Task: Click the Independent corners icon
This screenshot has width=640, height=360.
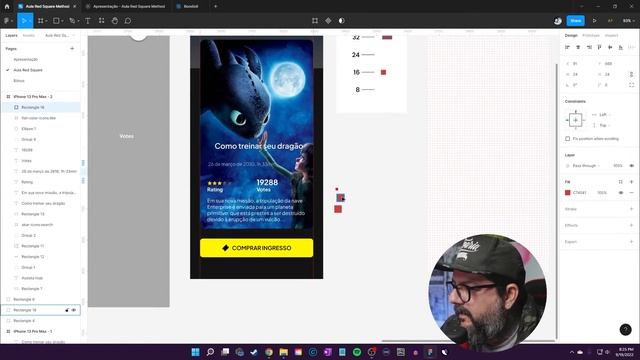Action: (x=631, y=85)
